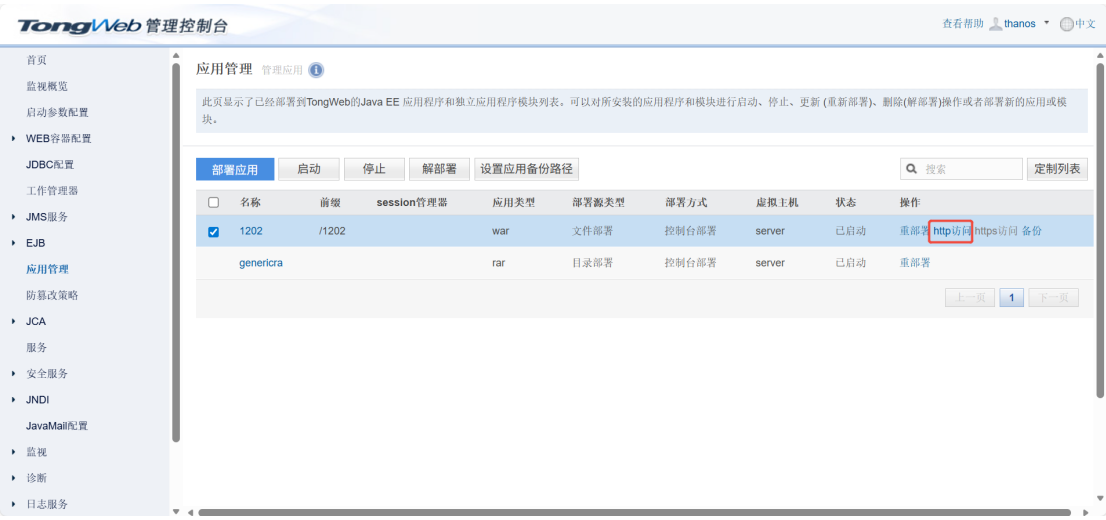The width and height of the screenshot is (1106, 520).
Task: Click the http访问 link for 1202
Action: click(951, 231)
